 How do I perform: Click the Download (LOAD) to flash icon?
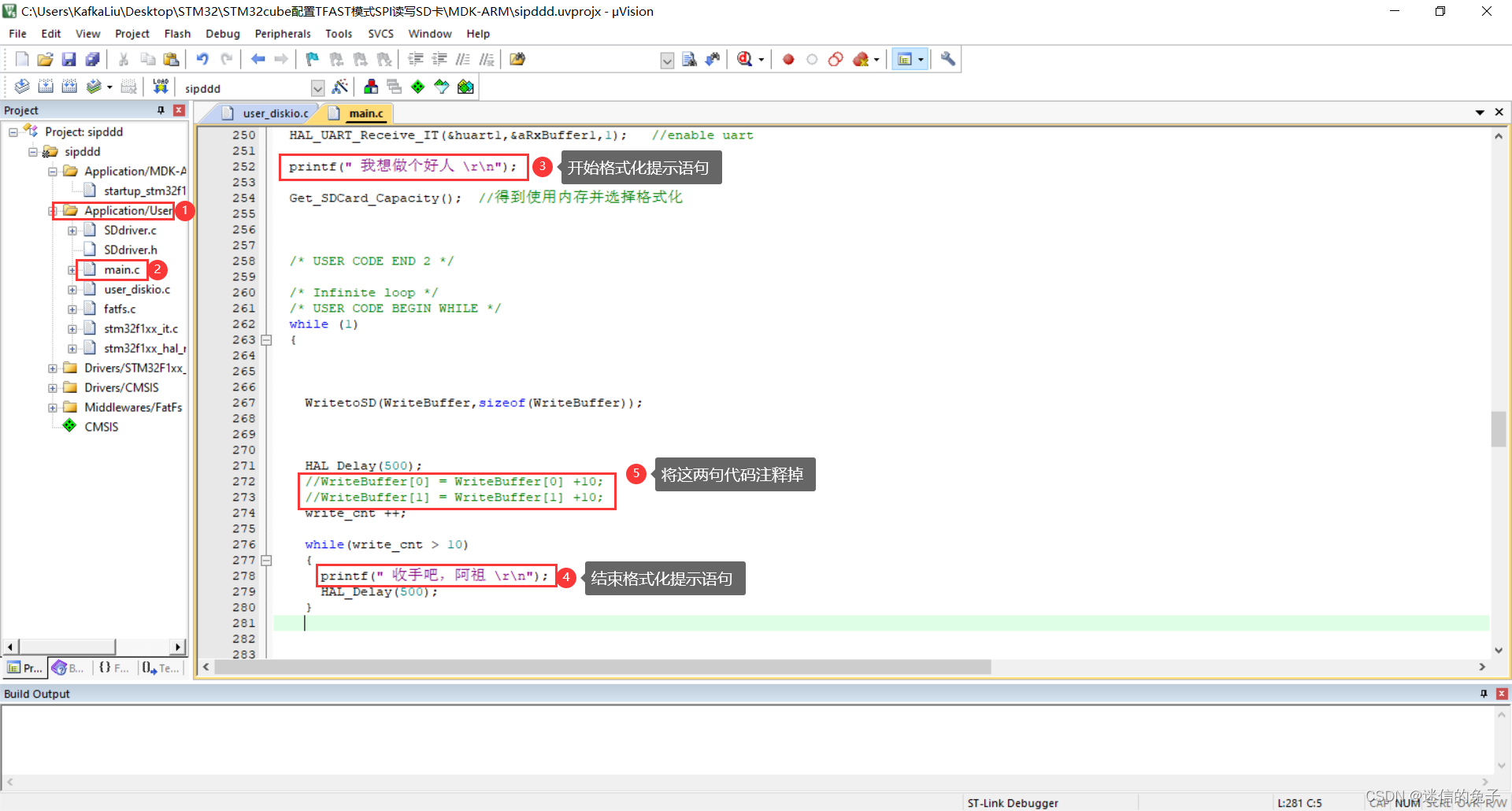click(161, 87)
